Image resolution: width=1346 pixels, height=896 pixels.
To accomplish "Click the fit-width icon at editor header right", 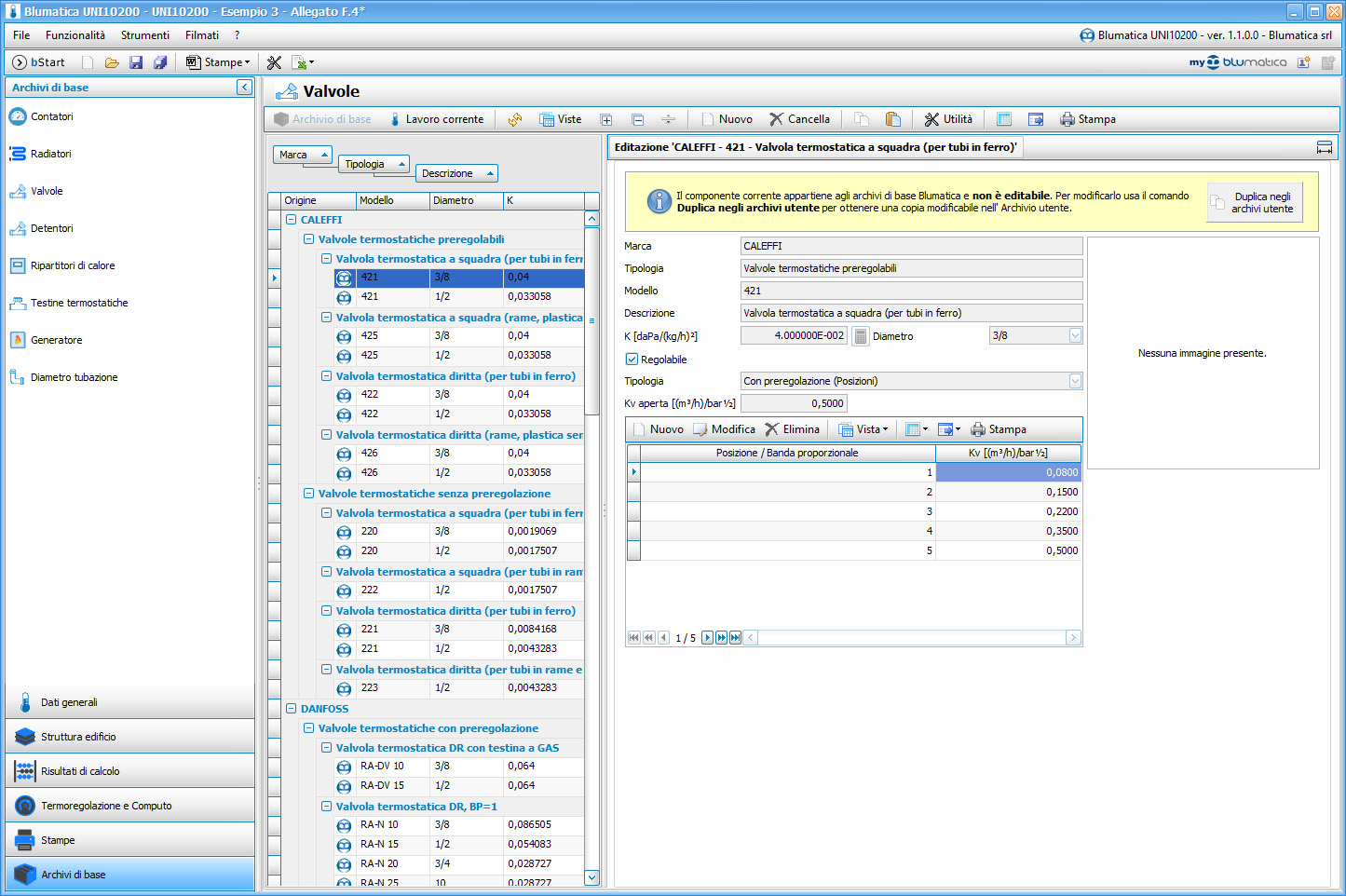I will click(x=1324, y=147).
